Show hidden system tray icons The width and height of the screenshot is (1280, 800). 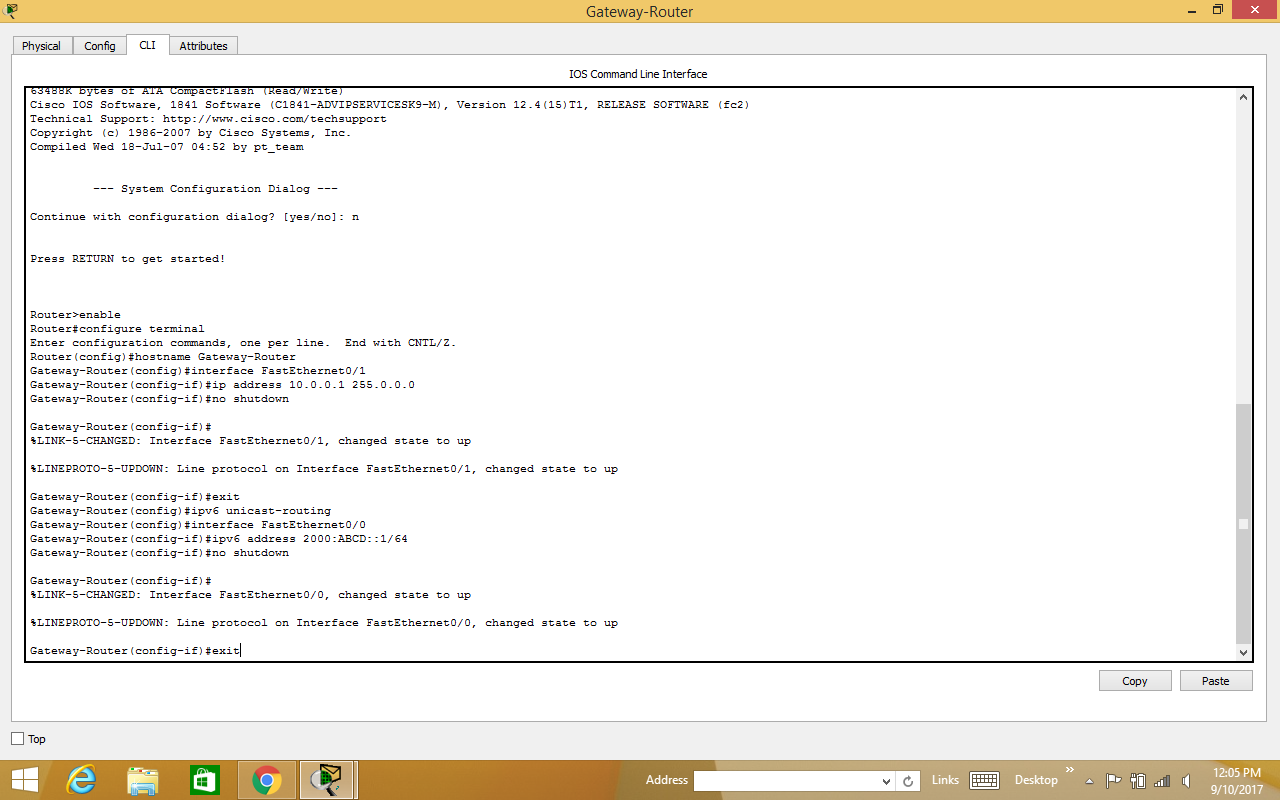1089,781
